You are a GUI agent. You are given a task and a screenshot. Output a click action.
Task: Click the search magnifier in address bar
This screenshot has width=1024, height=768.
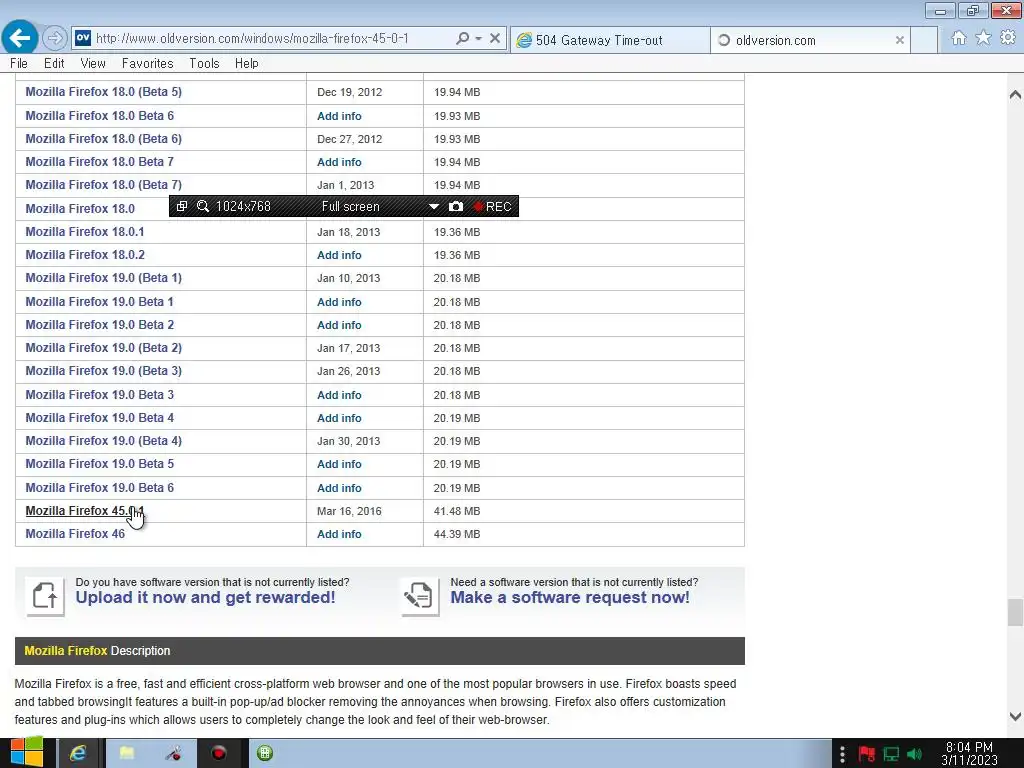click(462, 38)
